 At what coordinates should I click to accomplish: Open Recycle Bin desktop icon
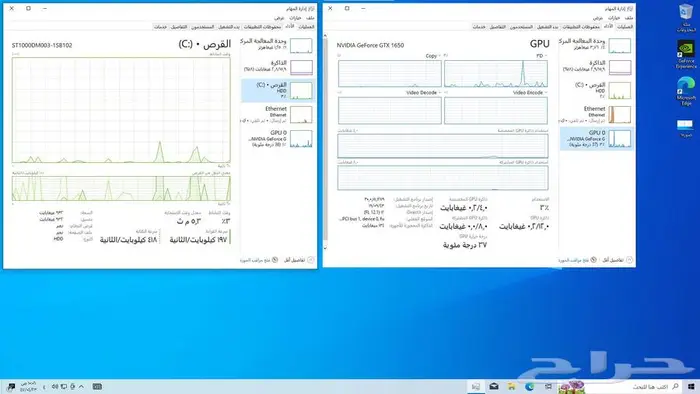pos(686,17)
